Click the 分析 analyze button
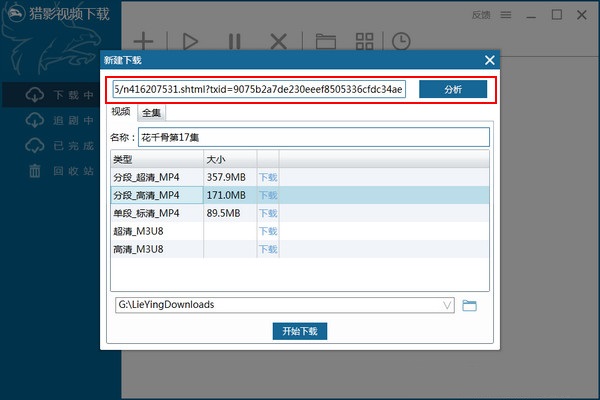The image size is (600, 400). pos(453,89)
